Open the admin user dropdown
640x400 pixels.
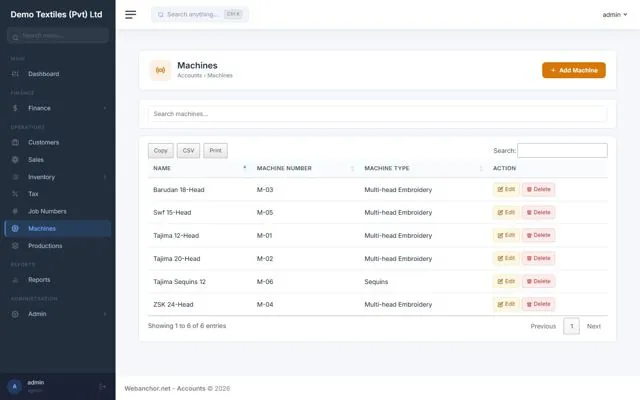coord(615,15)
